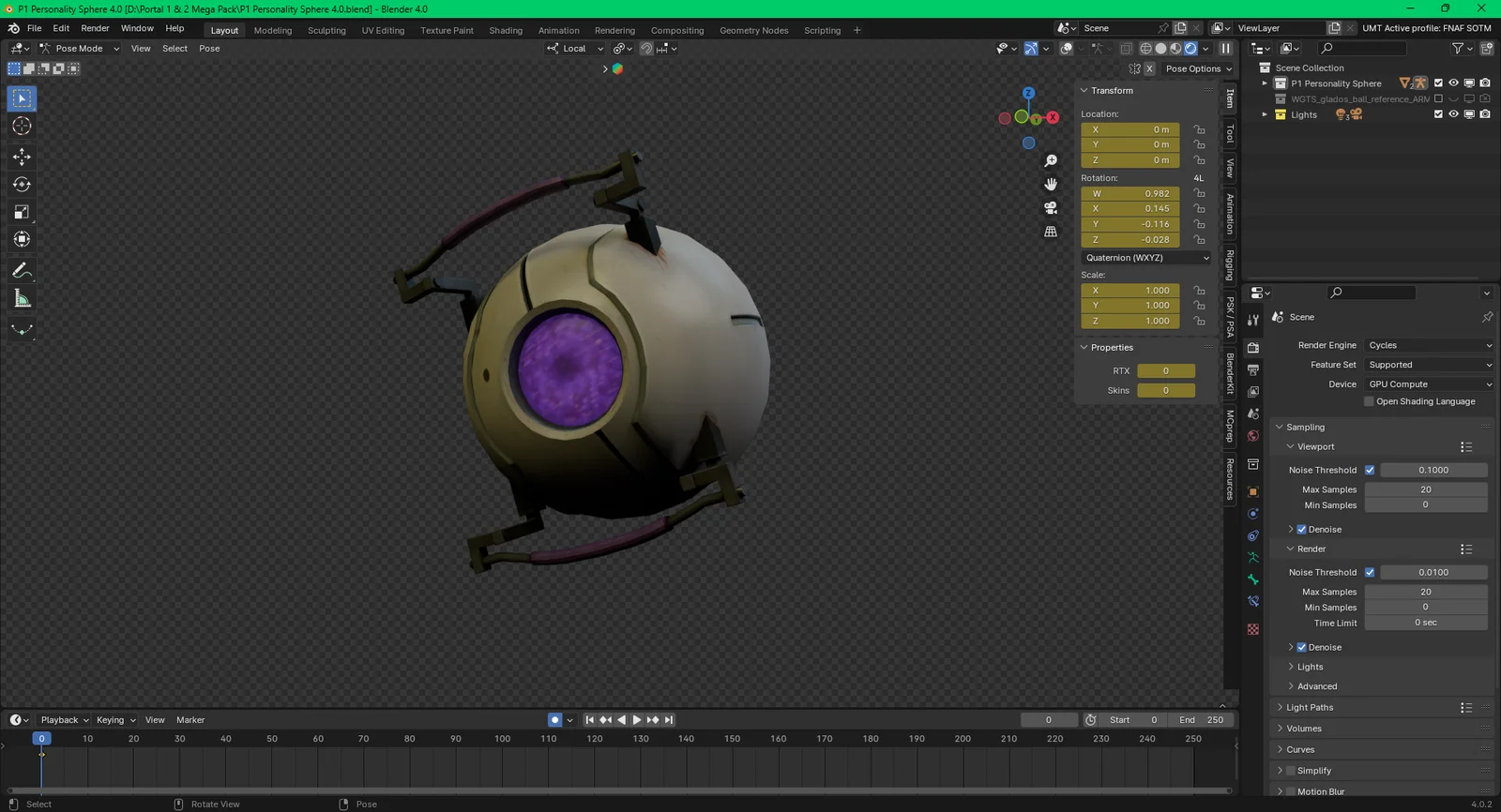The width and height of the screenshot is (1501, 812).
Task: Switch to wireframe viewport shading
Action: click(x=1145, y=49)
